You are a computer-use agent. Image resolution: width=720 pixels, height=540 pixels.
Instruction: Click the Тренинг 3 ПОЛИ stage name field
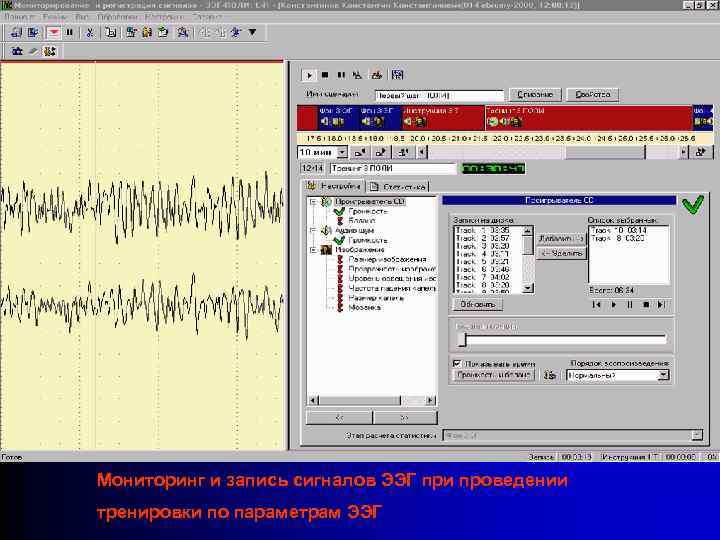coord(393,169)
